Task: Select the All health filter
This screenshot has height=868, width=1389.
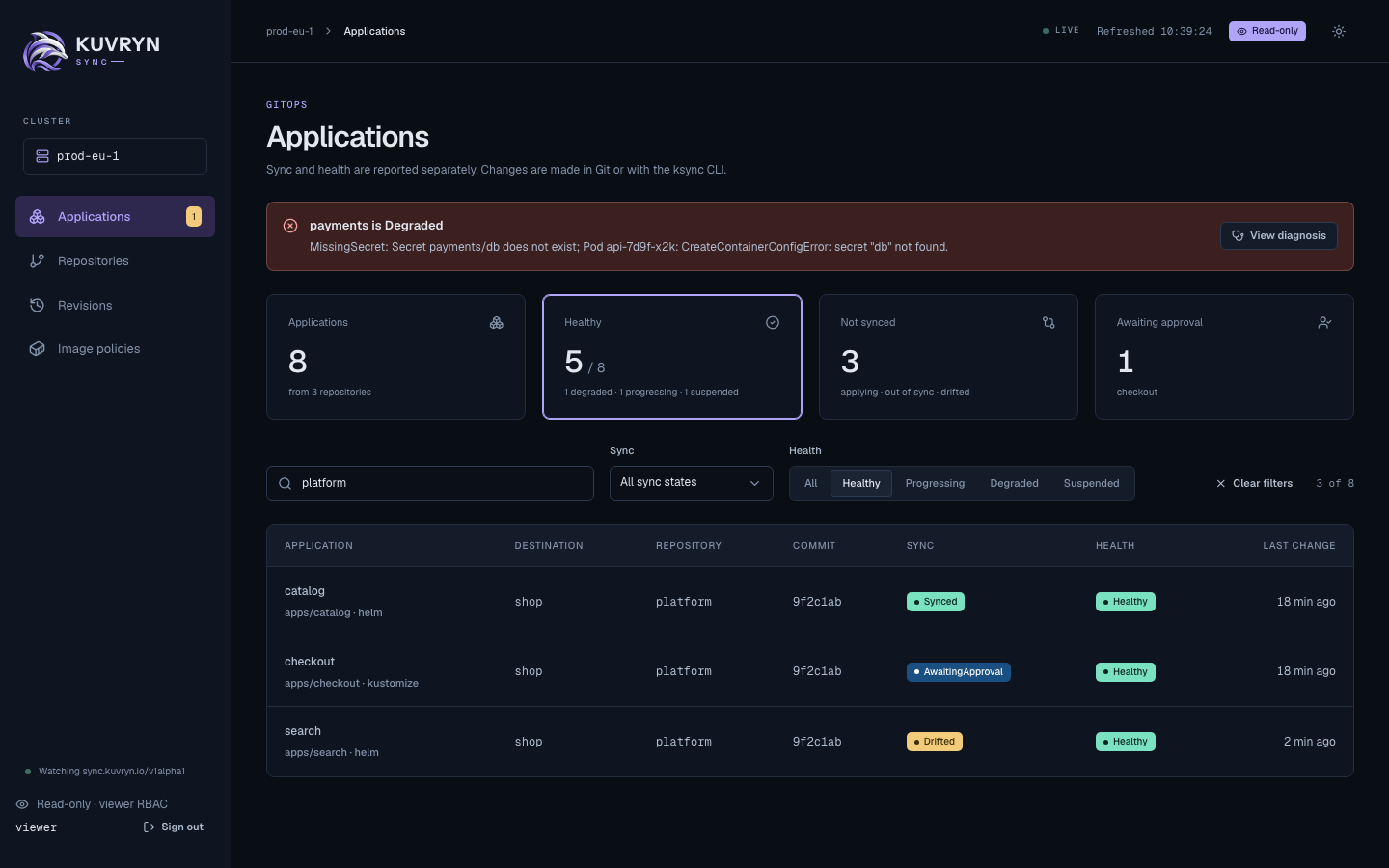Action: 811,483
